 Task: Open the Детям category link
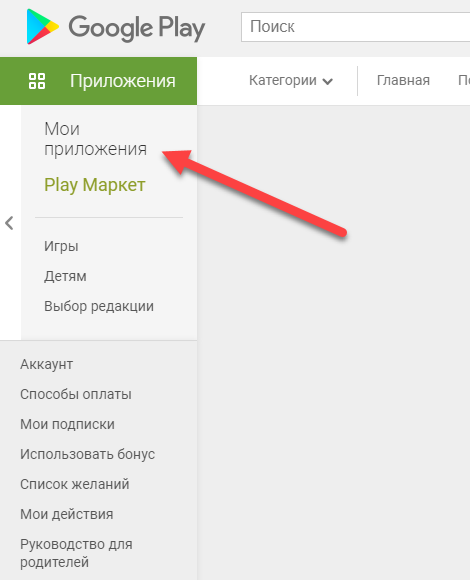coord(65,276)
